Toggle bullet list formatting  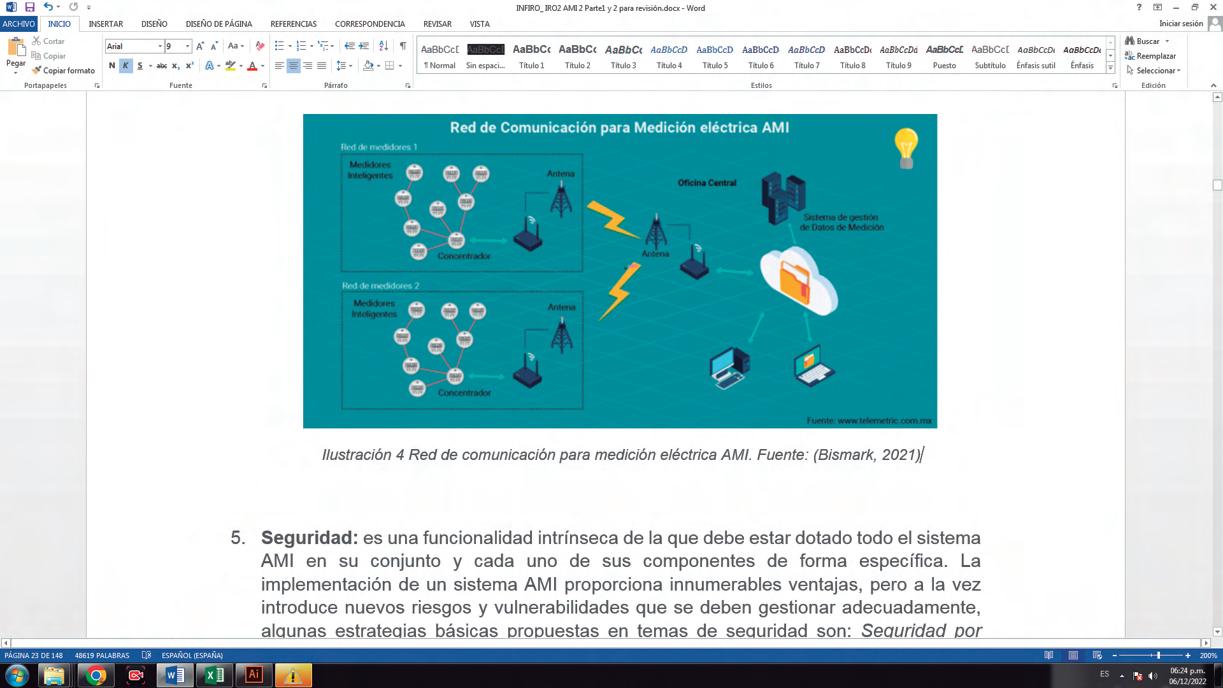pyautogui.click(x=279, y=46)
